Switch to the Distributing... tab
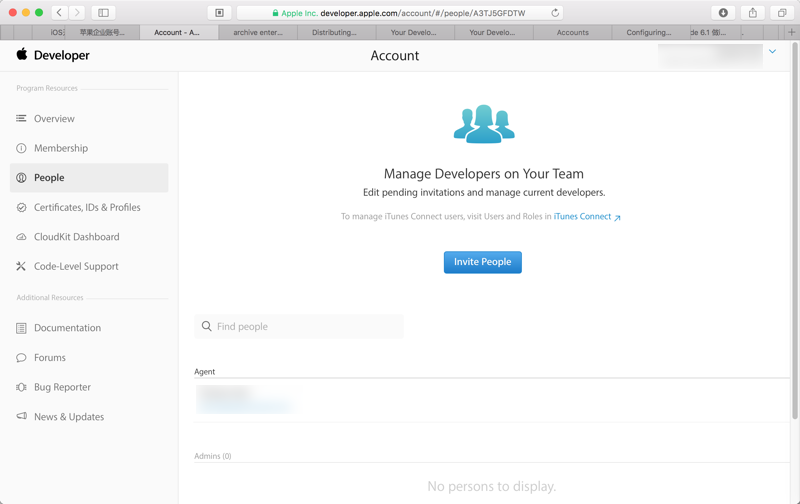This screenshot has width=800, height=504. click(335, 32)
